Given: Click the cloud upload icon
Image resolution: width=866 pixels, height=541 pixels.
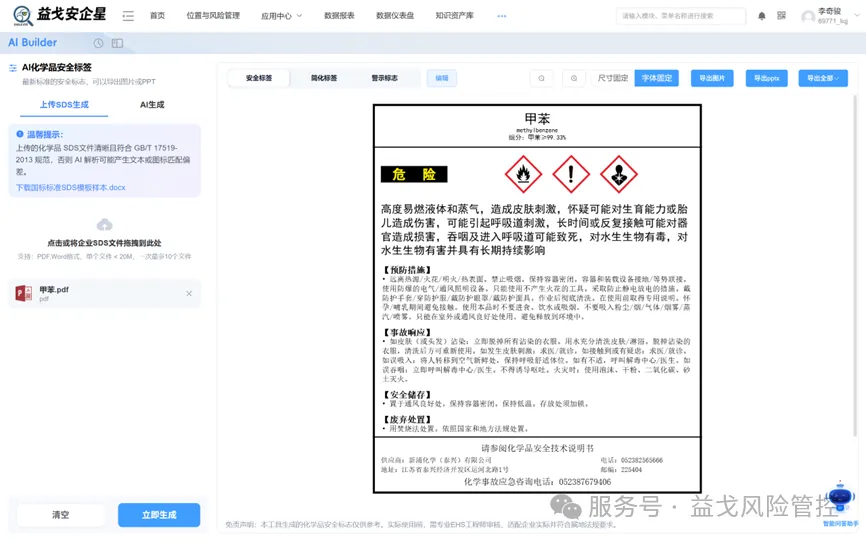Looking at the screenshot, I should (104, 225).
